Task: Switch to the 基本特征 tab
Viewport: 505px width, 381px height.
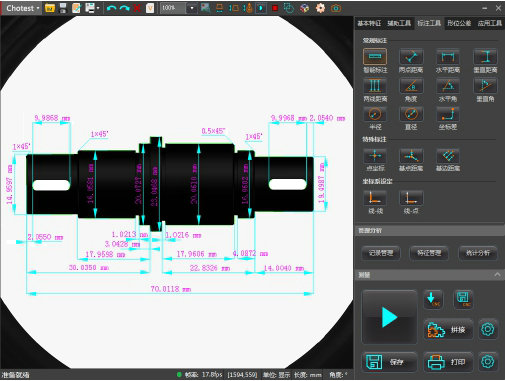Action: coord(369,23)
